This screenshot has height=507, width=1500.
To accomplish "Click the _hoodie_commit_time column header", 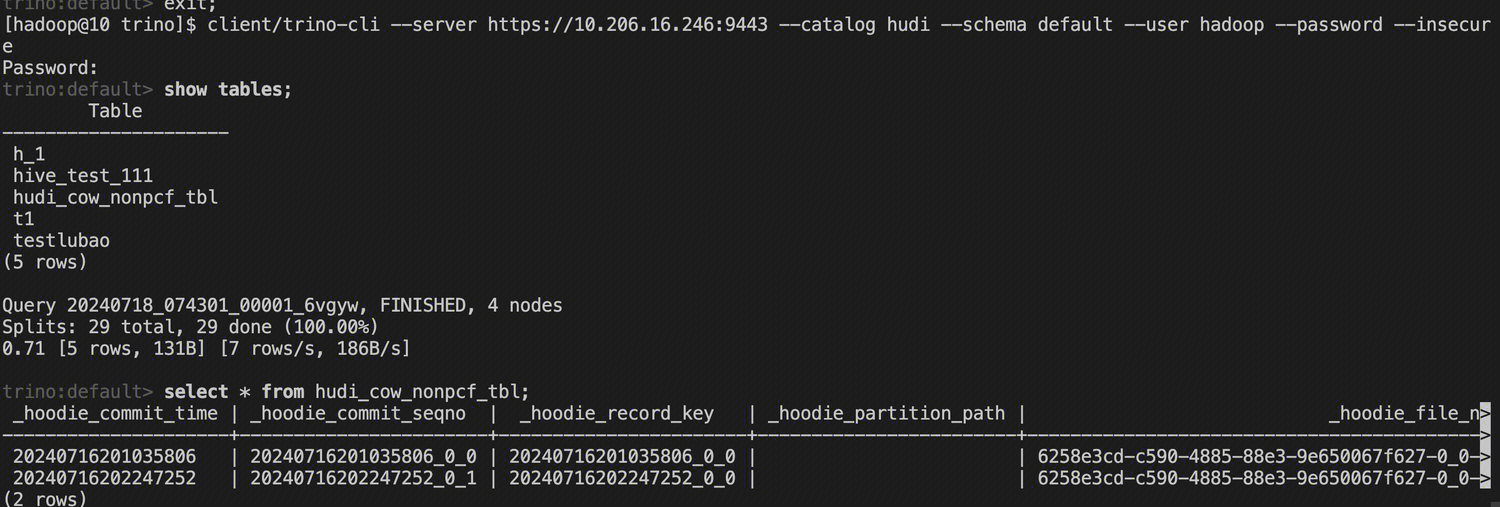I will (x=115, y=413).
